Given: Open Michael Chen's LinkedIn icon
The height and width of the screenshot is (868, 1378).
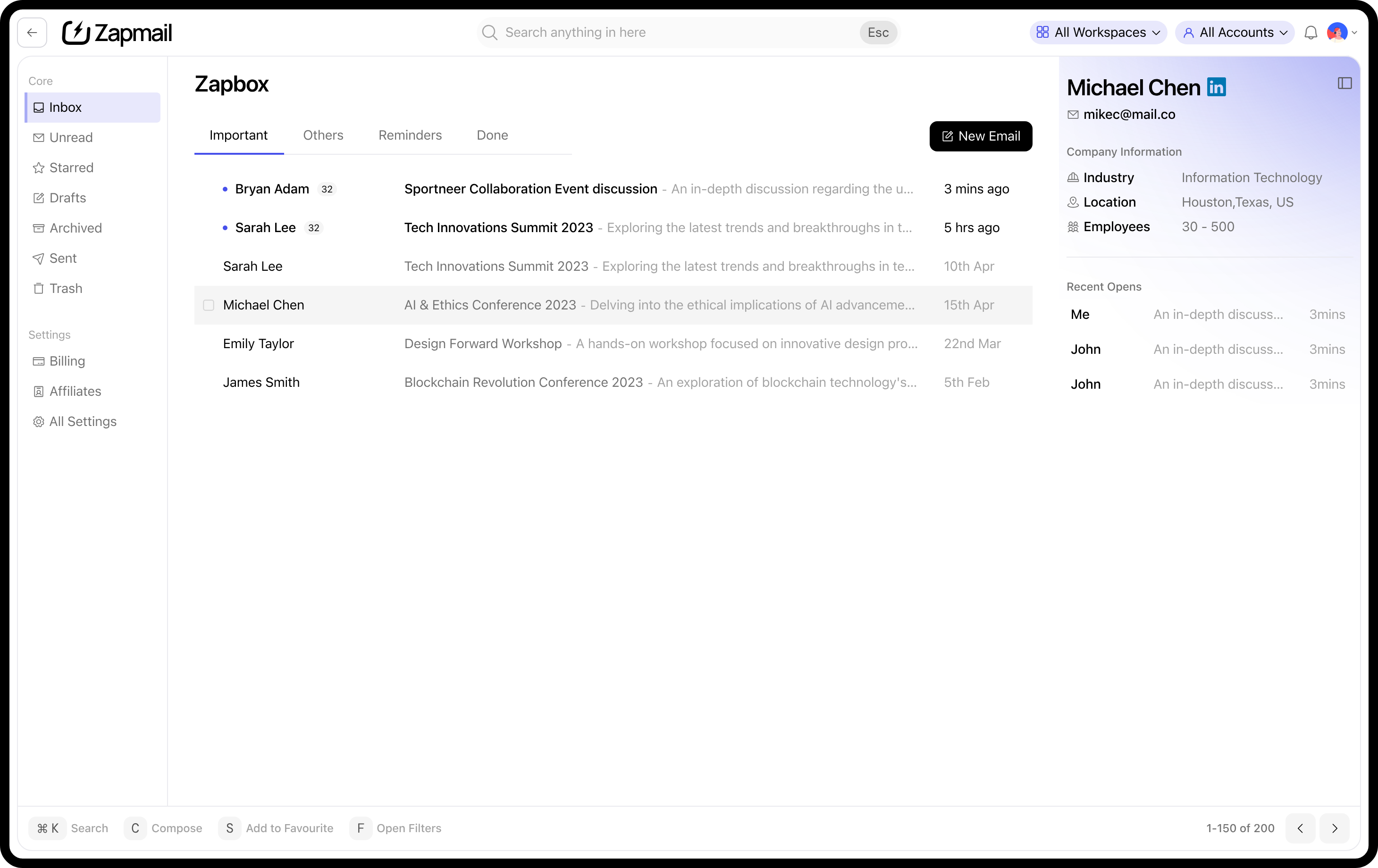Looking at the screenshot, I should [1216, 87].
